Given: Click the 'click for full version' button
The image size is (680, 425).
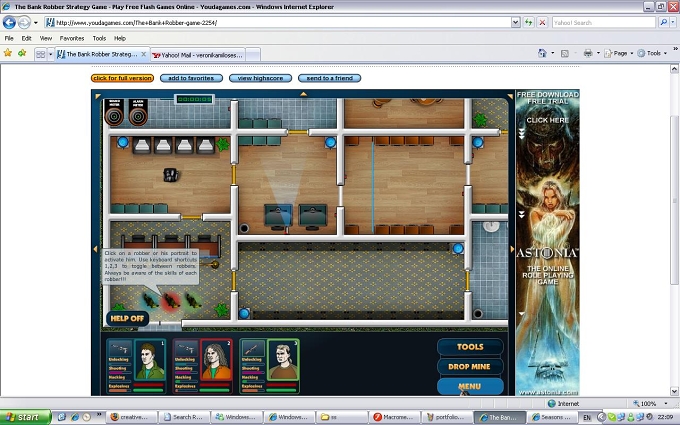Looking at the screenshot, I should pyautogui.click(x=122, y=78).
